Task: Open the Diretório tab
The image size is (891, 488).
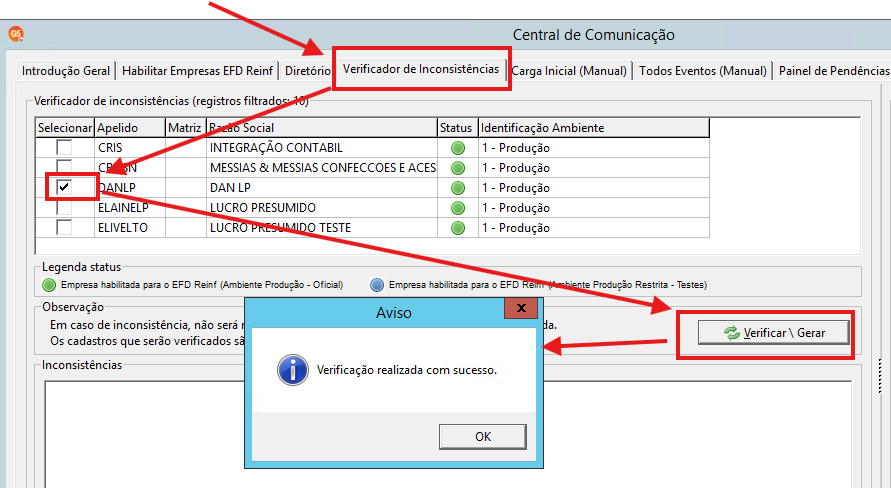Action: click(307, 71)
